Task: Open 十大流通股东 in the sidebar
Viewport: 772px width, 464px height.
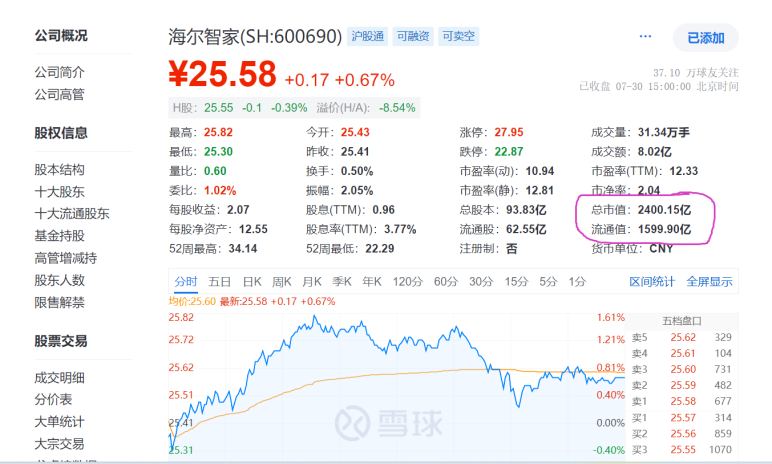Action: 72,214
